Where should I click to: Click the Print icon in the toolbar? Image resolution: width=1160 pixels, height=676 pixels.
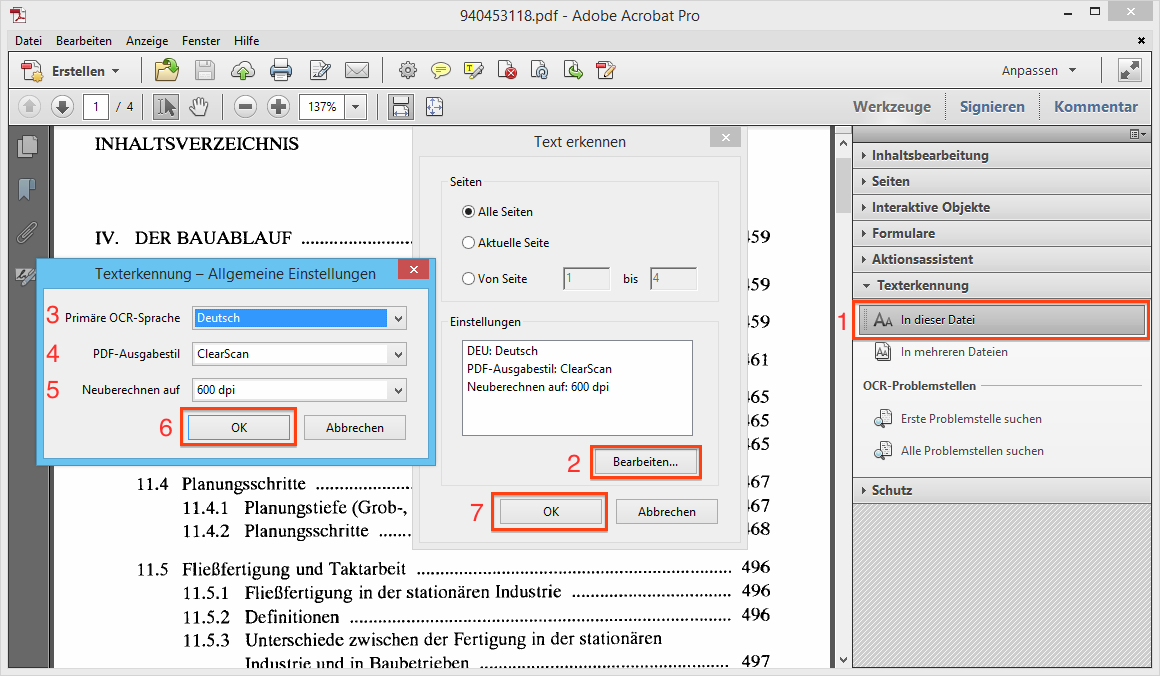tap(281, 71)
